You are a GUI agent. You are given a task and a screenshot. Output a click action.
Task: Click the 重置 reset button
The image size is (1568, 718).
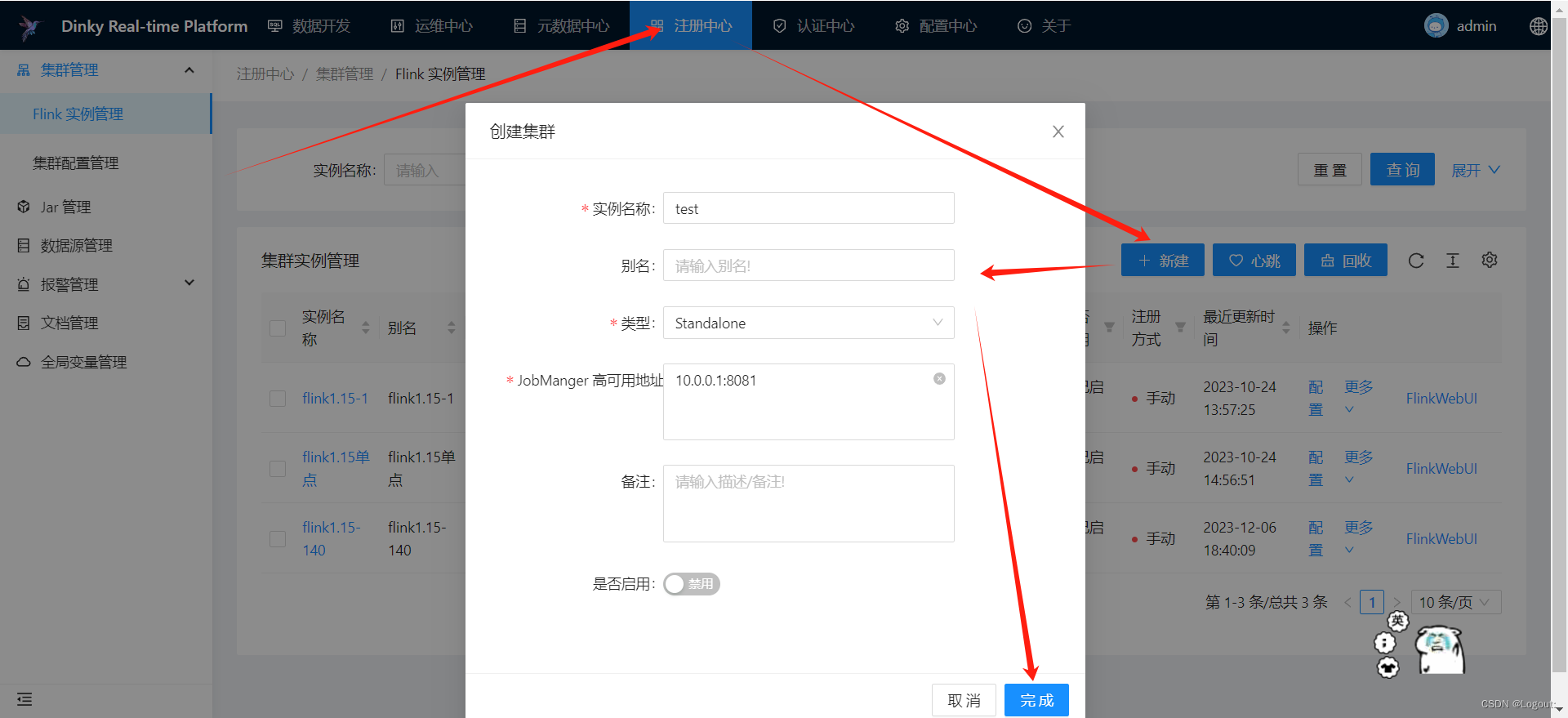pos(1330,169)
